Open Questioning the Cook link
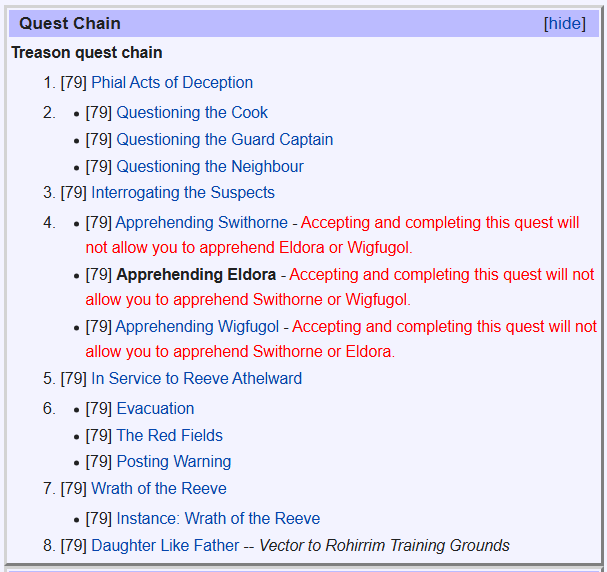This screenshot has width=607, height=572. (x=192, y=113)
